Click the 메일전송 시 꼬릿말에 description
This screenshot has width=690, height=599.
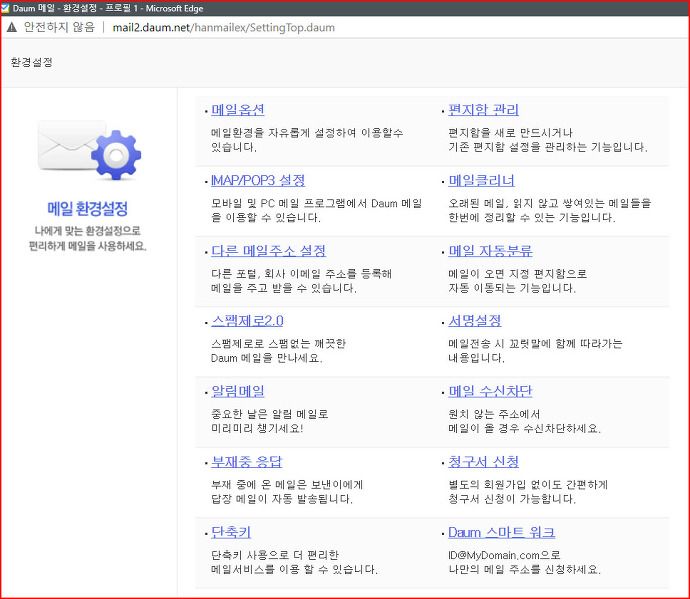[x=535, y=350]
